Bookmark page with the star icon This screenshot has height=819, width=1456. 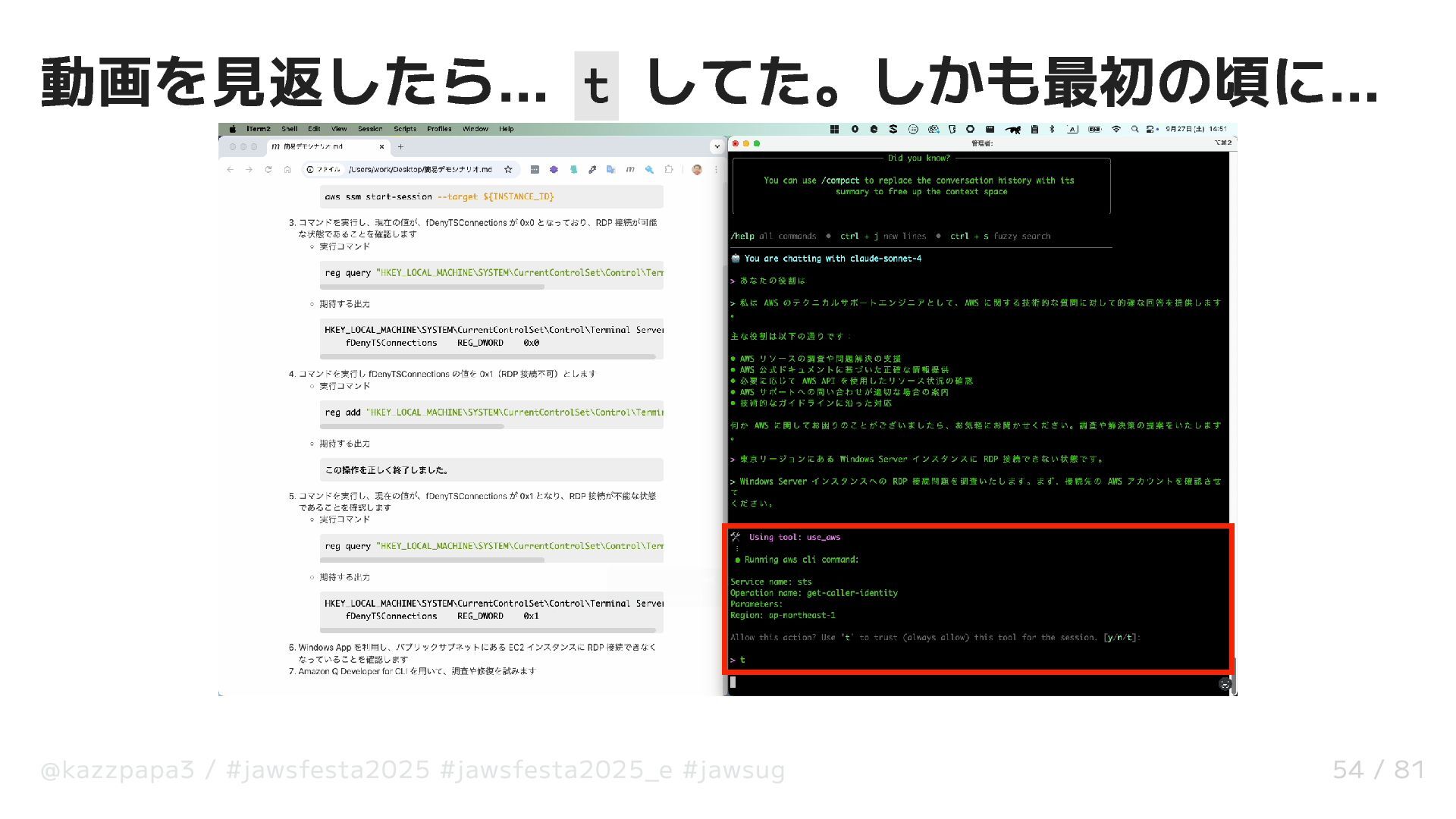tap(508, 170)
